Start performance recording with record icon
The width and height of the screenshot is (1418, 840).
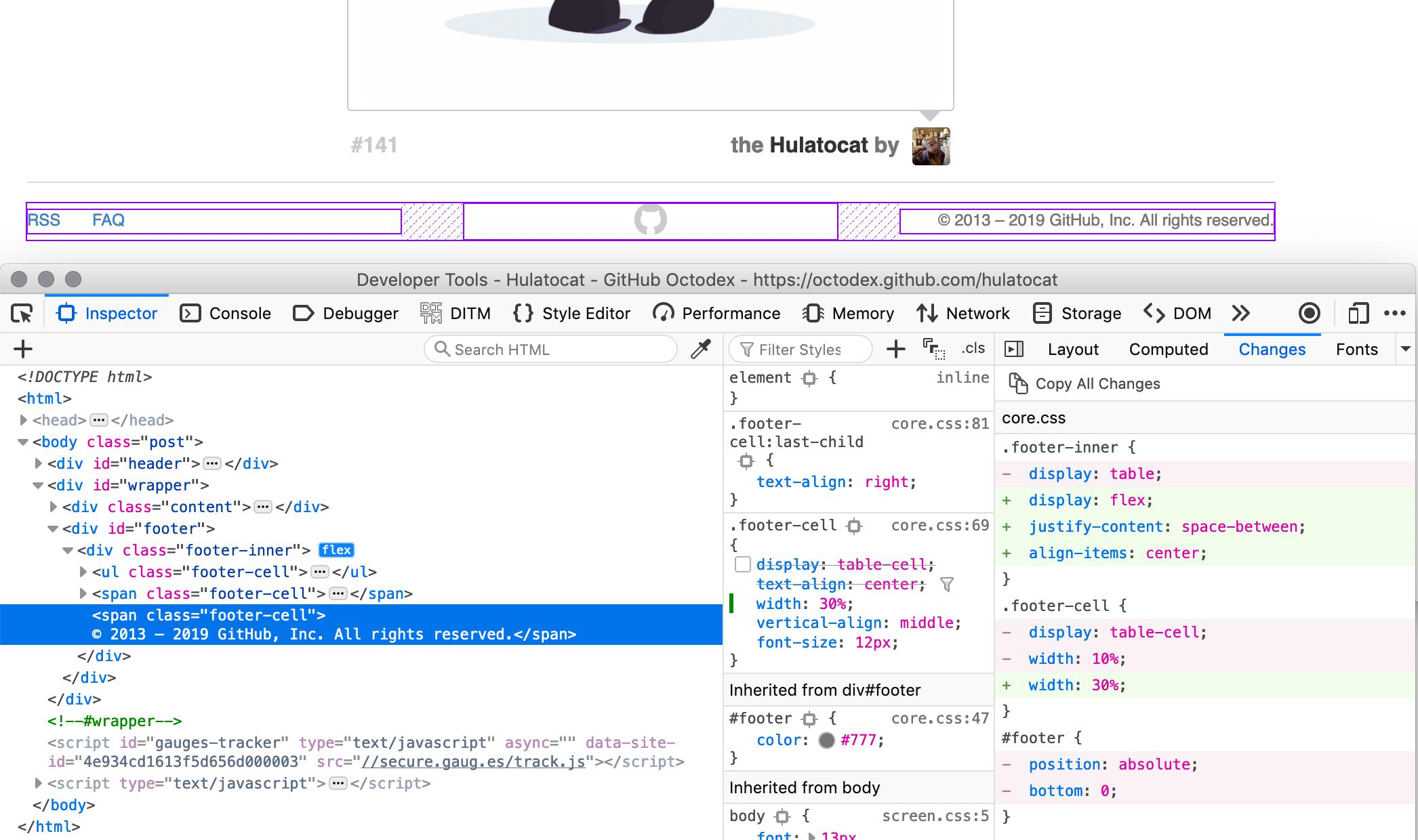1309,313
